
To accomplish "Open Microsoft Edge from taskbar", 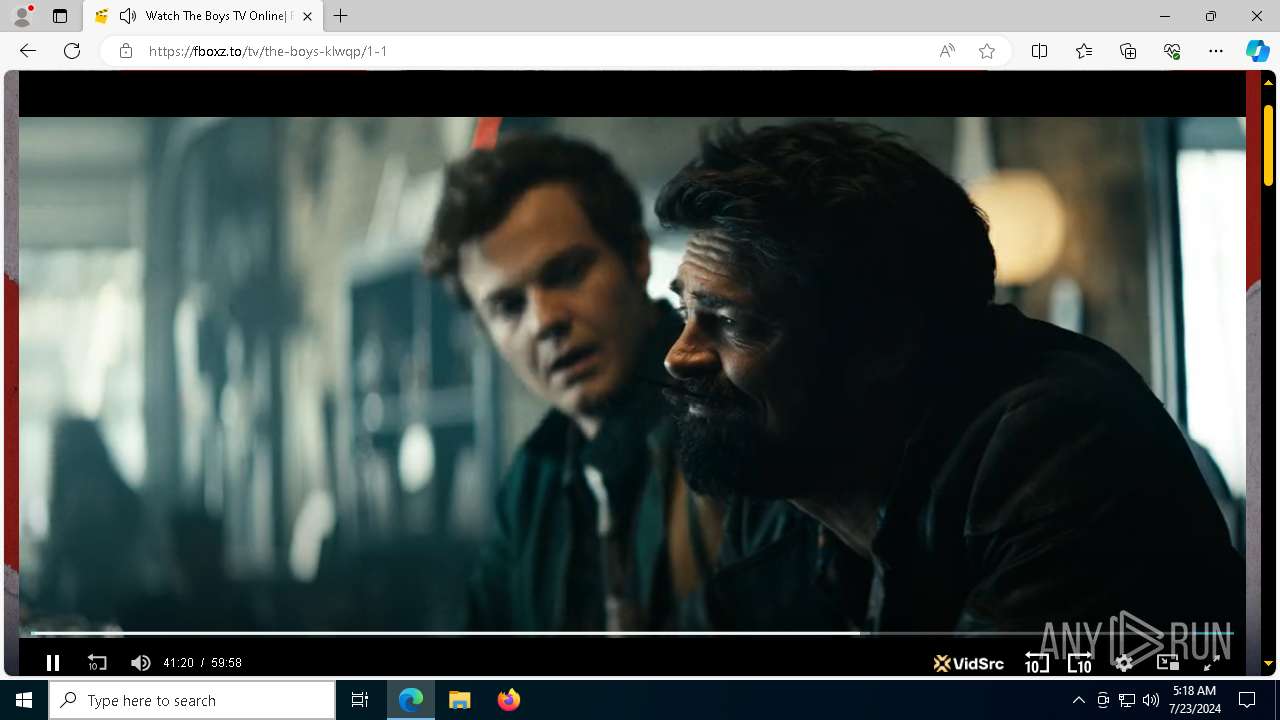I will 412,700.
